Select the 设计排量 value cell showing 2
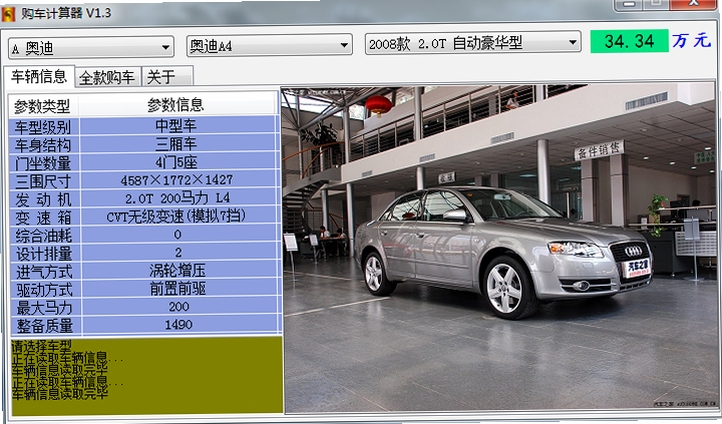722x424 pixels. [x=179, y=252]
